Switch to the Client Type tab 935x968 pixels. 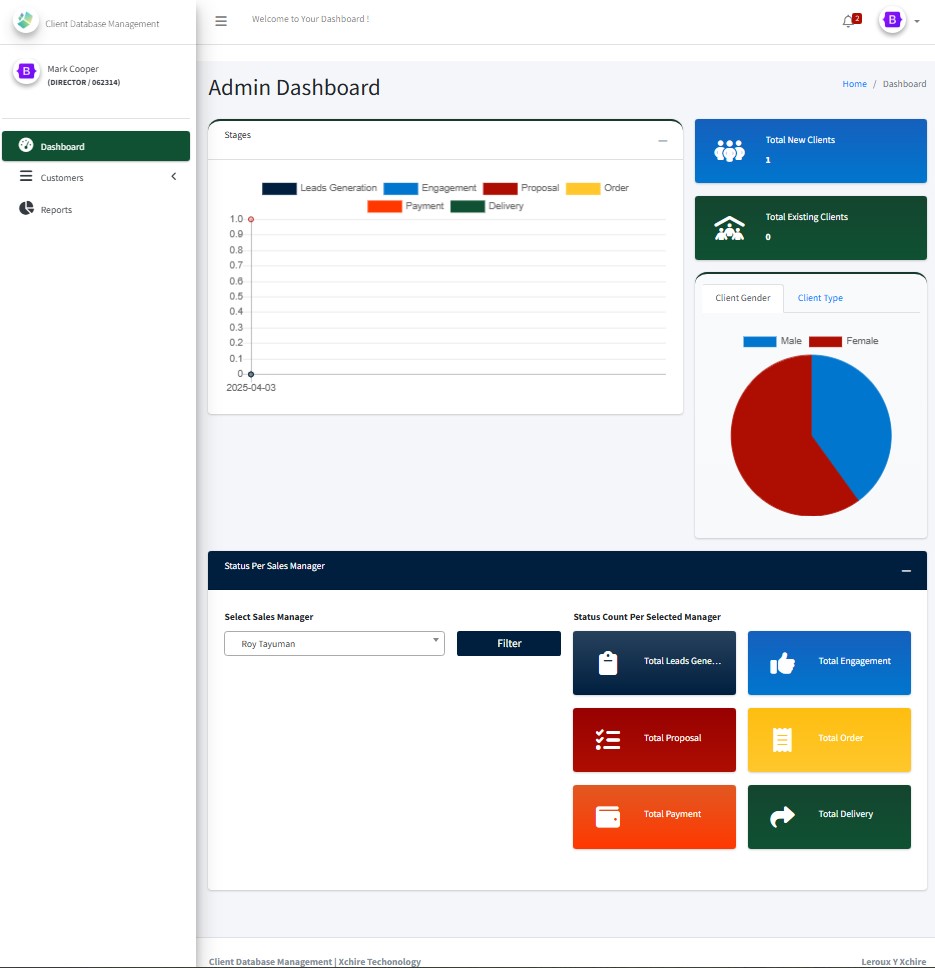(820, 298)
